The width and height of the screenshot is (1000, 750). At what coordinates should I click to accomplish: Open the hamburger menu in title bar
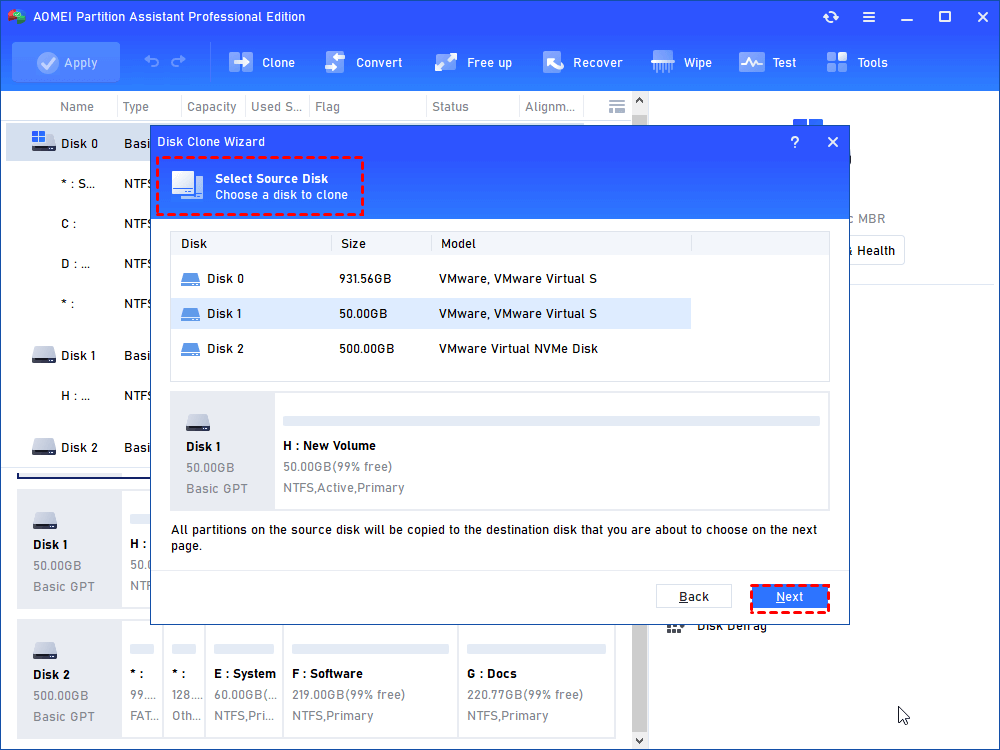(869, 17)
